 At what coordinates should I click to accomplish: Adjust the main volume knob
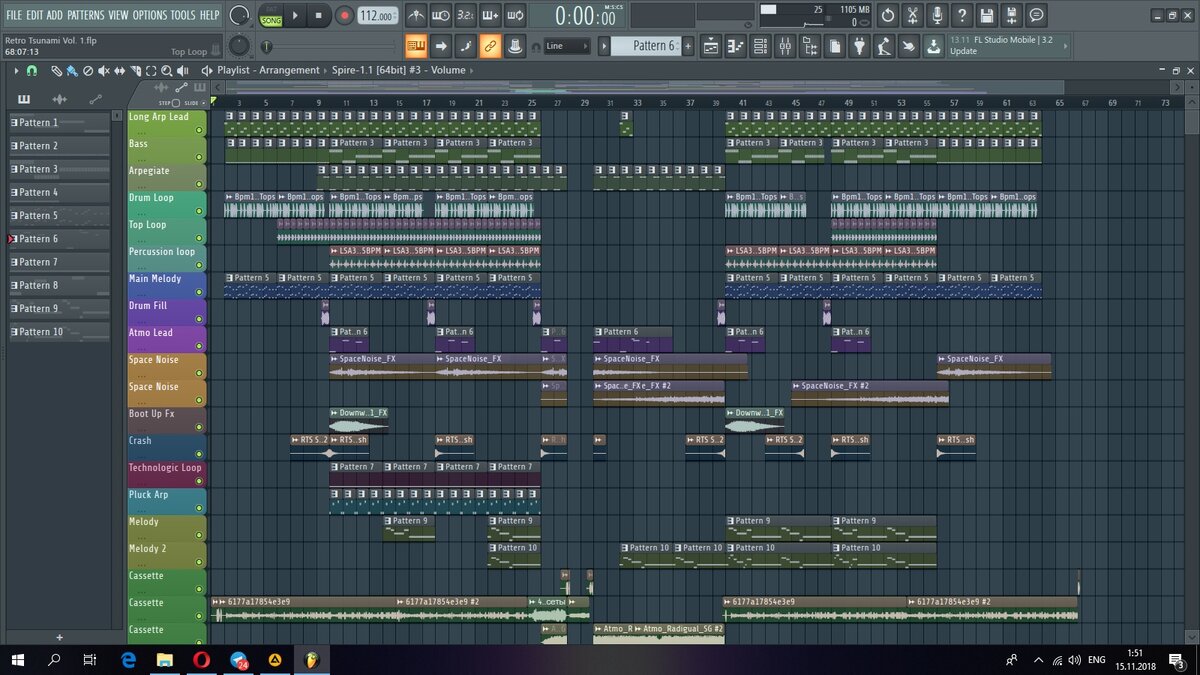point(239,15)
